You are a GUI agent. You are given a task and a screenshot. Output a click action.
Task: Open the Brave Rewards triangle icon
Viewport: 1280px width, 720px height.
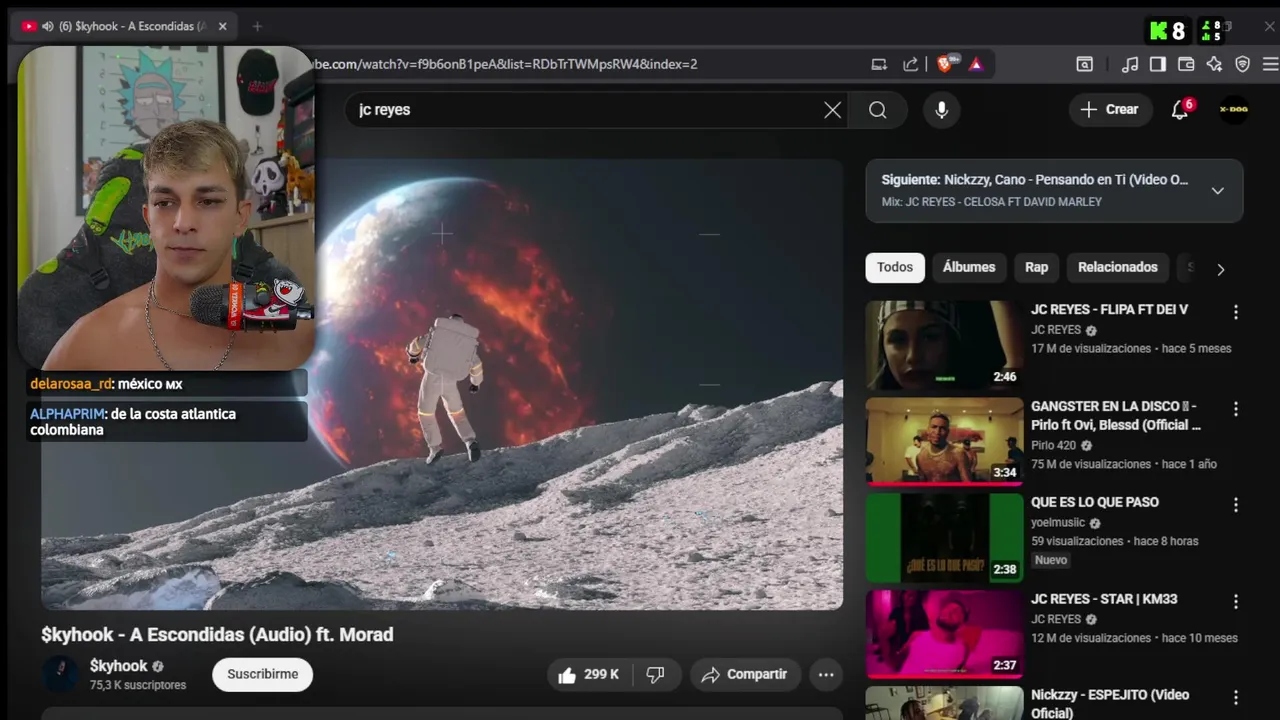click(976, 64)
